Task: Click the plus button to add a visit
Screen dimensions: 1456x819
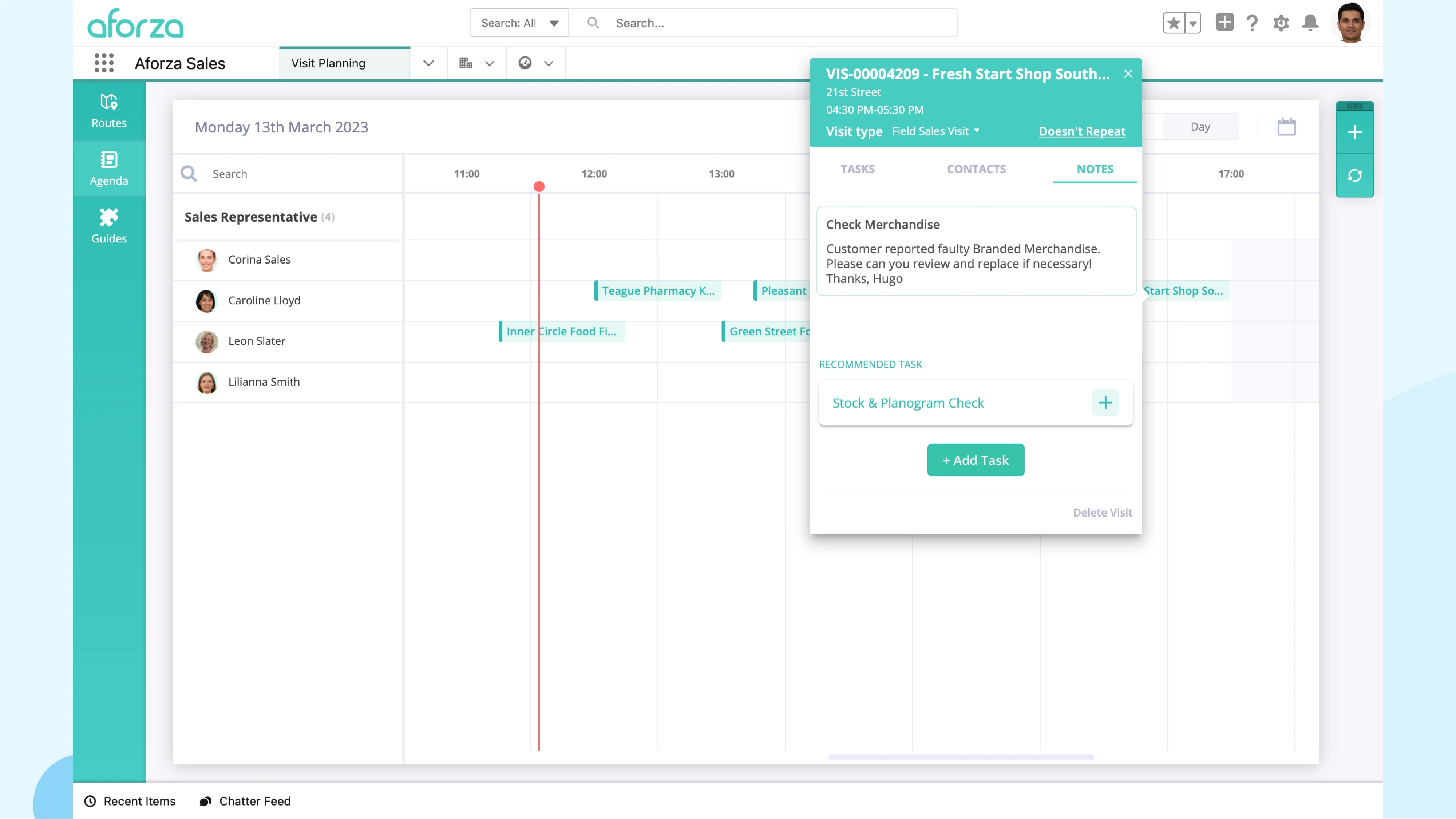Action: pos(1355,133)
